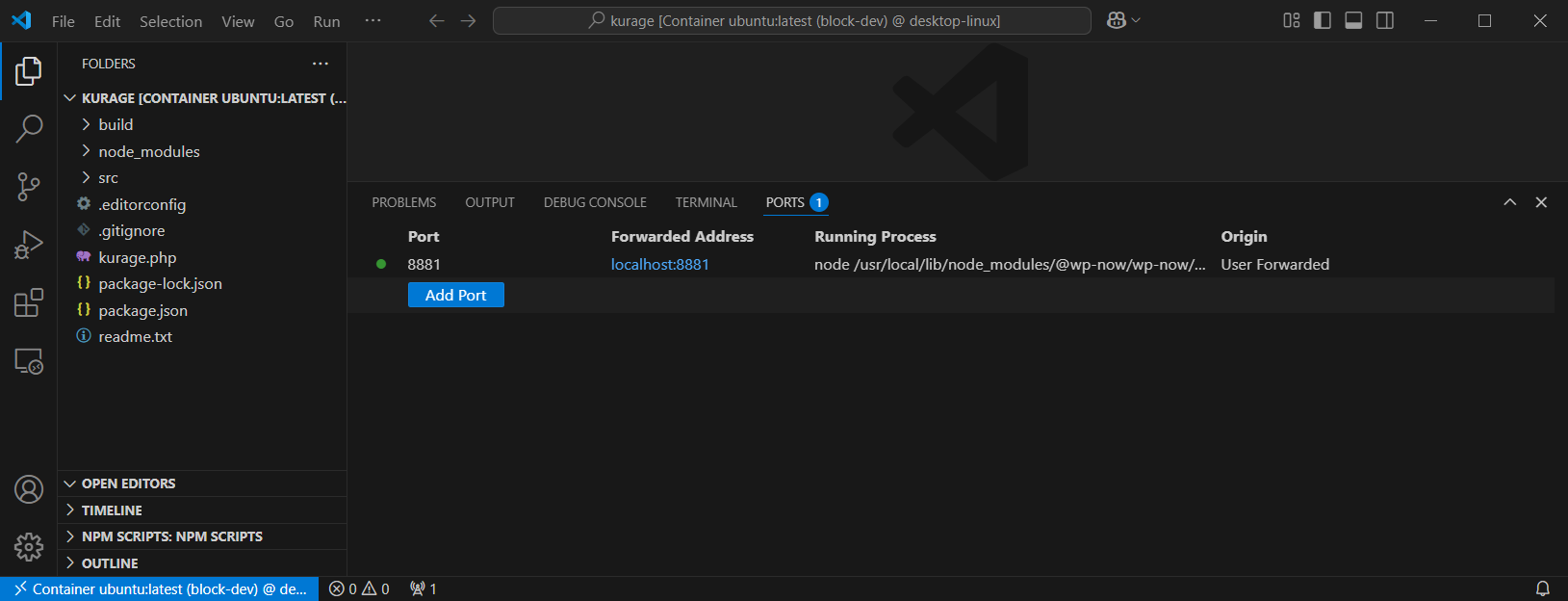The image size is (1568, 601).
Task: Open the localhost:8881 forwarded address link
Action: [660, 264]
